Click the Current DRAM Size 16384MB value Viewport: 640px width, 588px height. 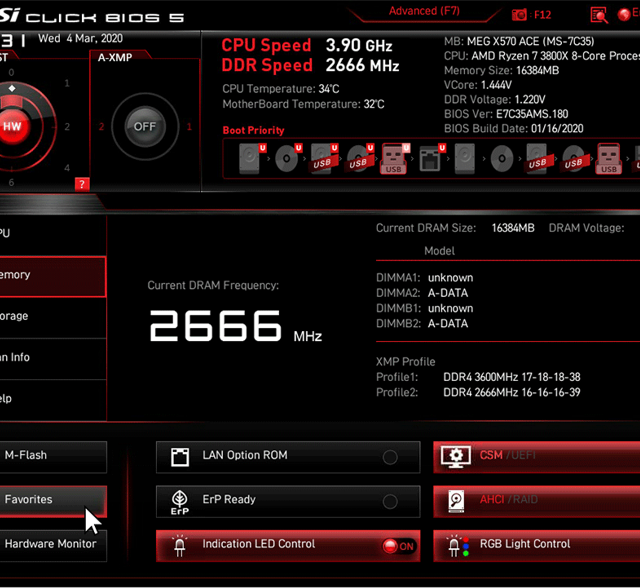click(513, 228)
